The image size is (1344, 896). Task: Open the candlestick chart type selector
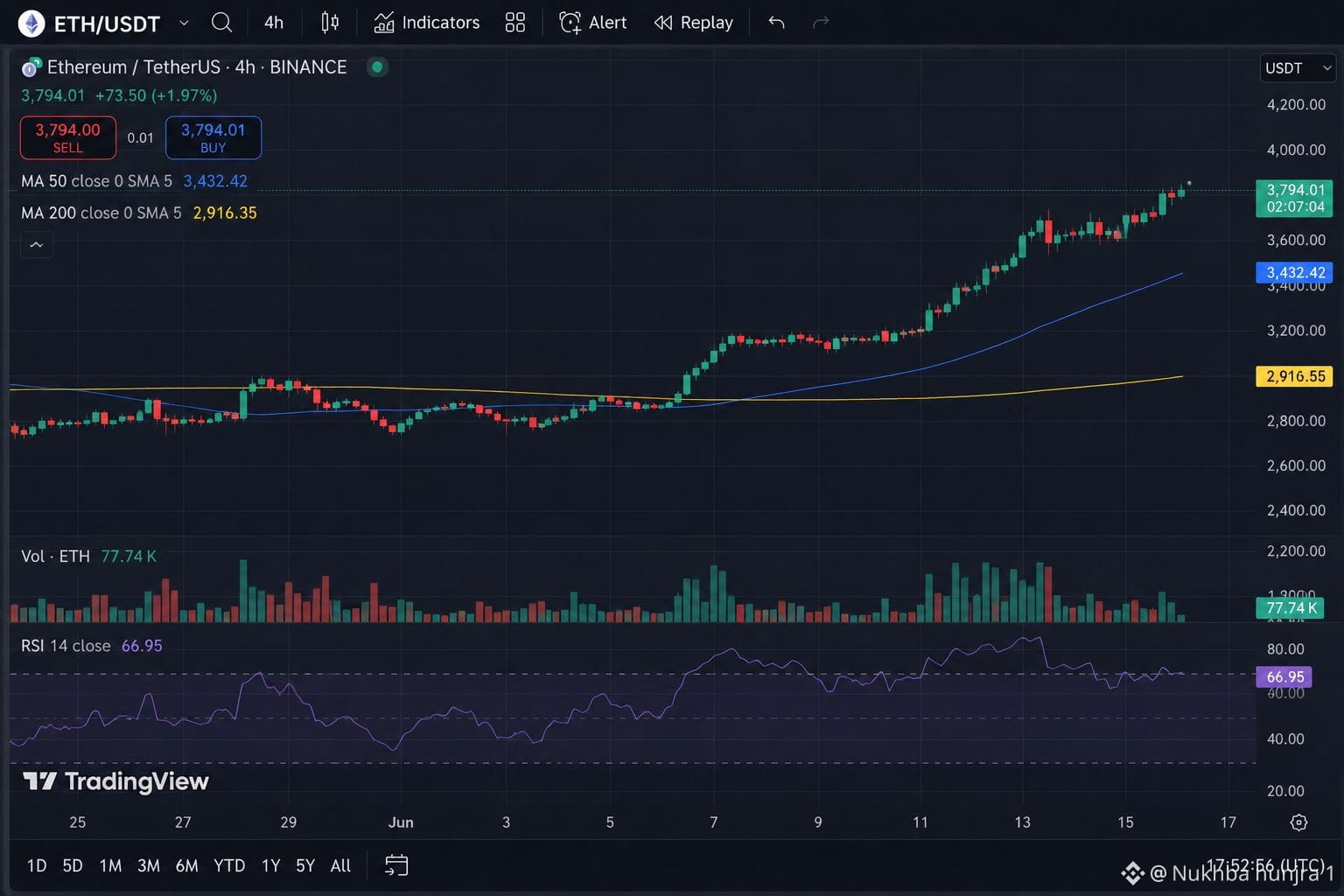pyautogui.click(x=330, y=23)
